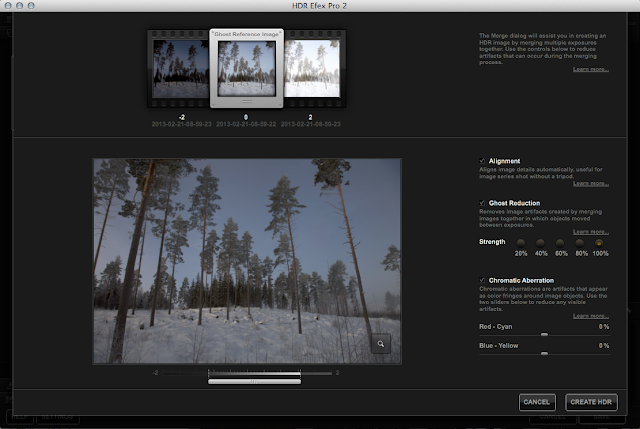Click the macOS close window button

tap(8, 6)
